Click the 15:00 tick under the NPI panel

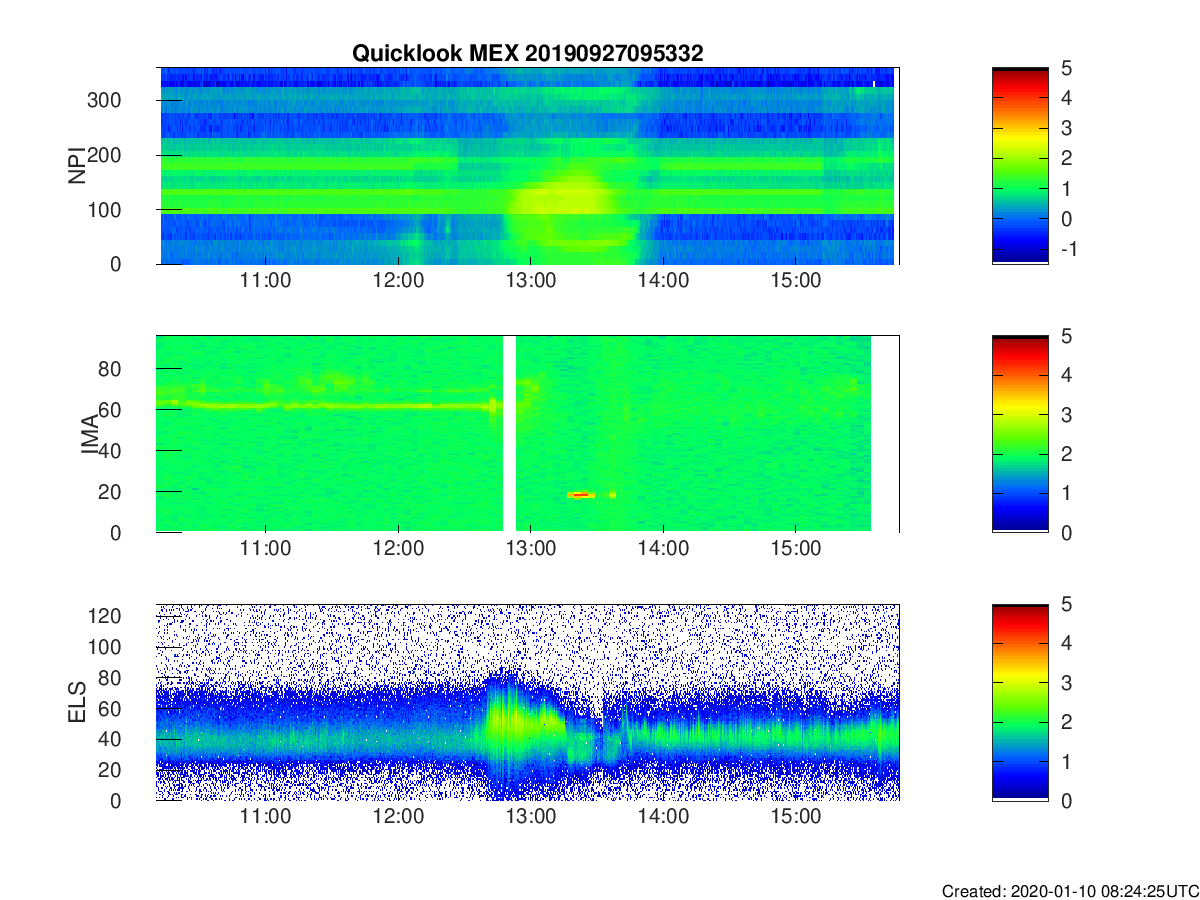[x=796, y=281]
